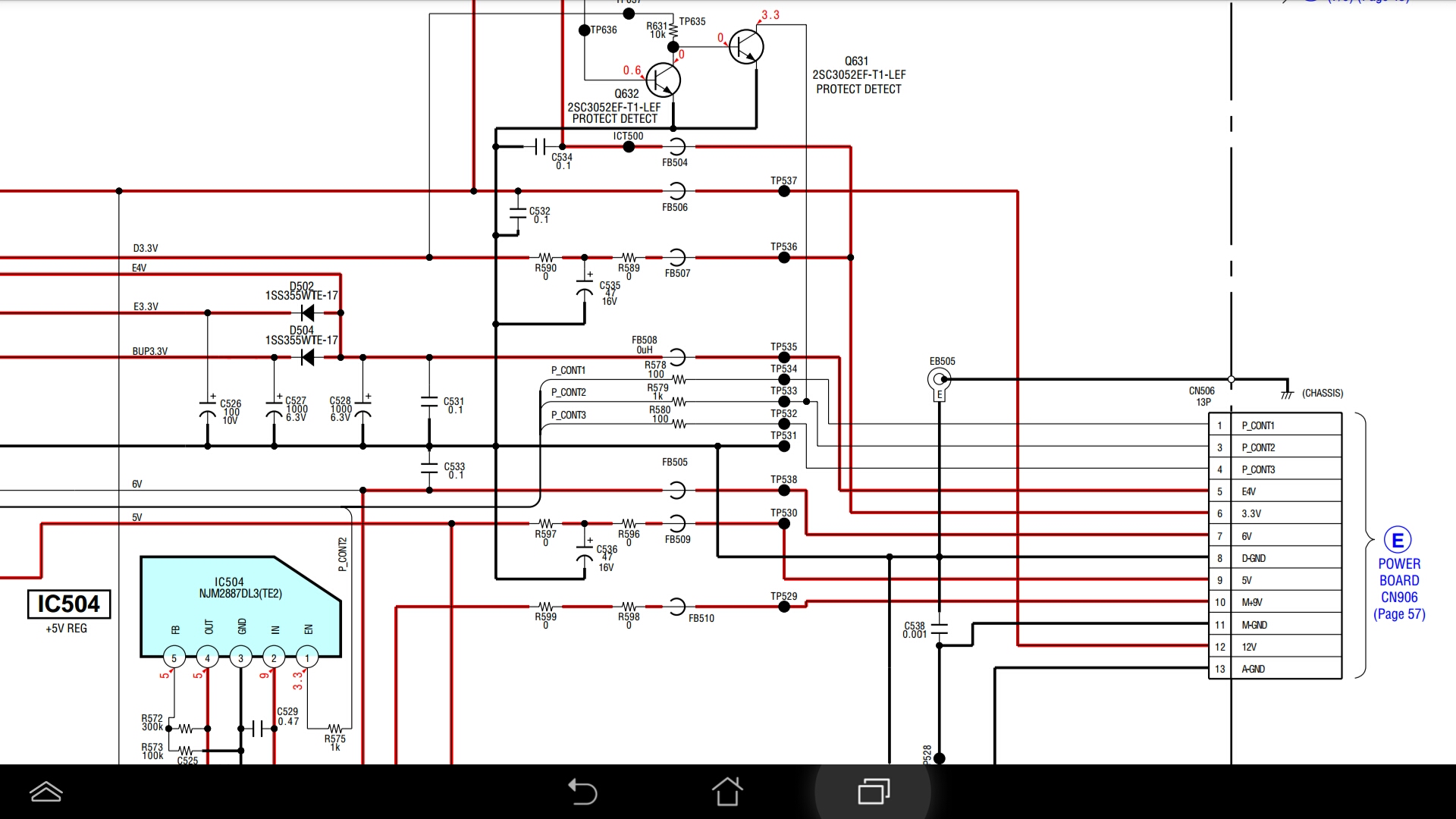Click test point TP530 dot

(784, 523)
